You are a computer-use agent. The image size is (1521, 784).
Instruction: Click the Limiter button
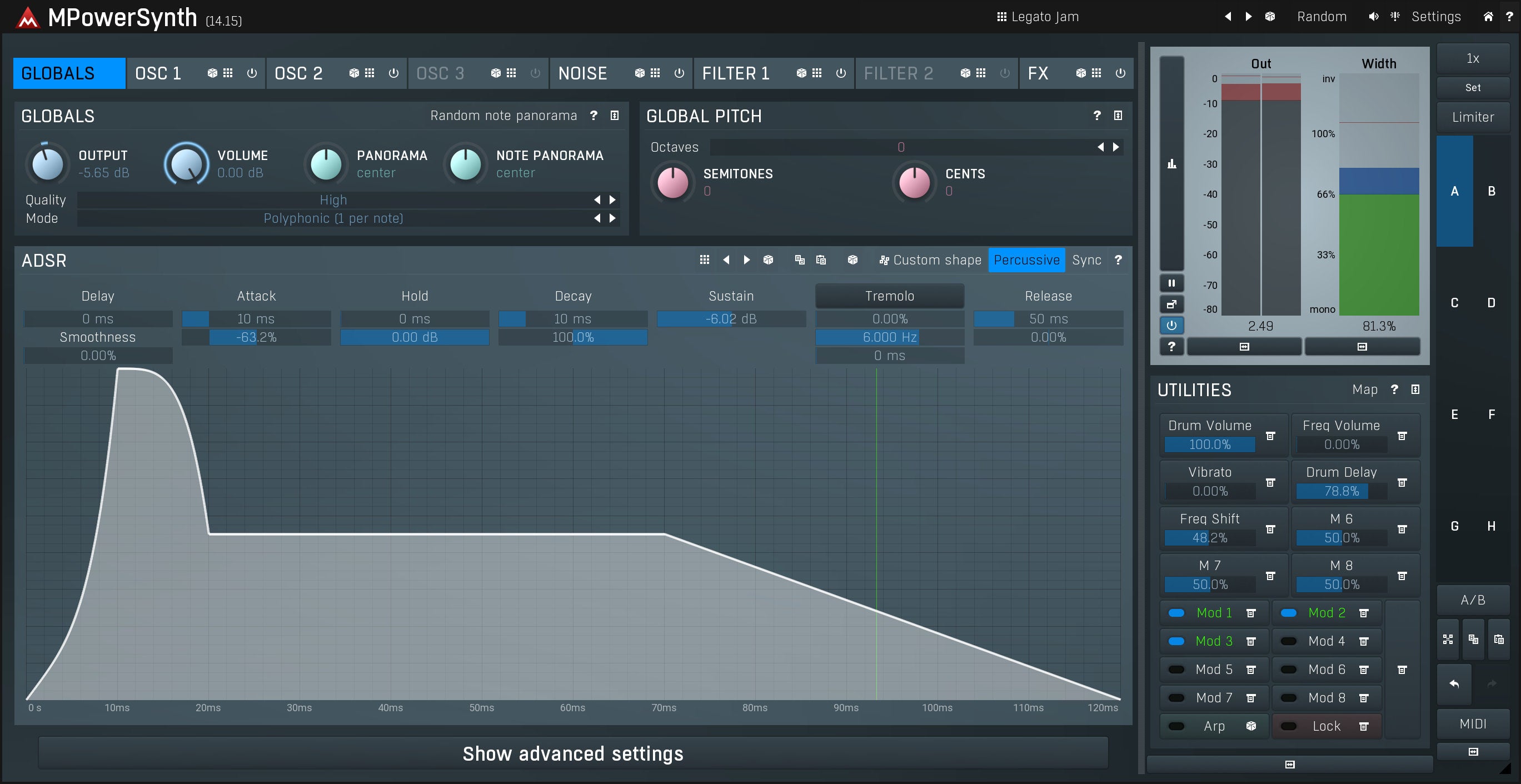(x=1472, y=117)
